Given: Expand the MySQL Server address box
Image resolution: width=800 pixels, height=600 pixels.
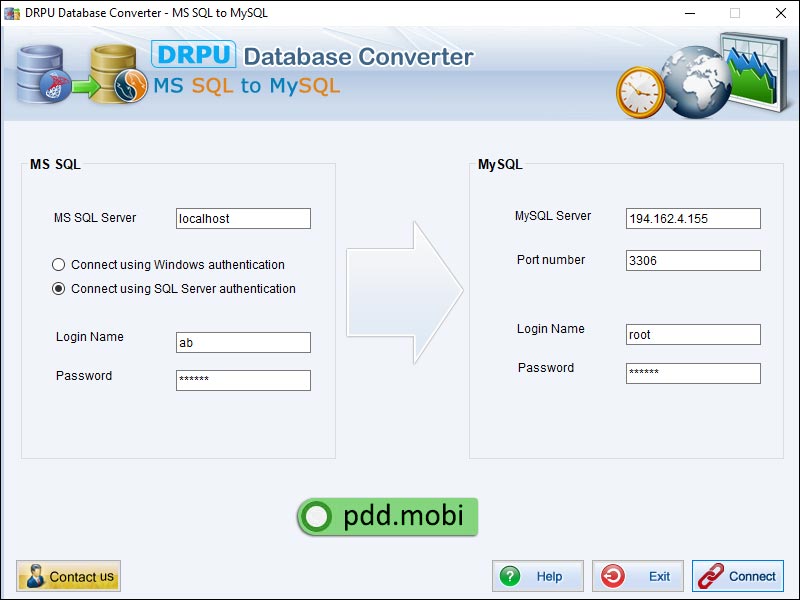Looking at the screenshot, I should click(693, 218).
